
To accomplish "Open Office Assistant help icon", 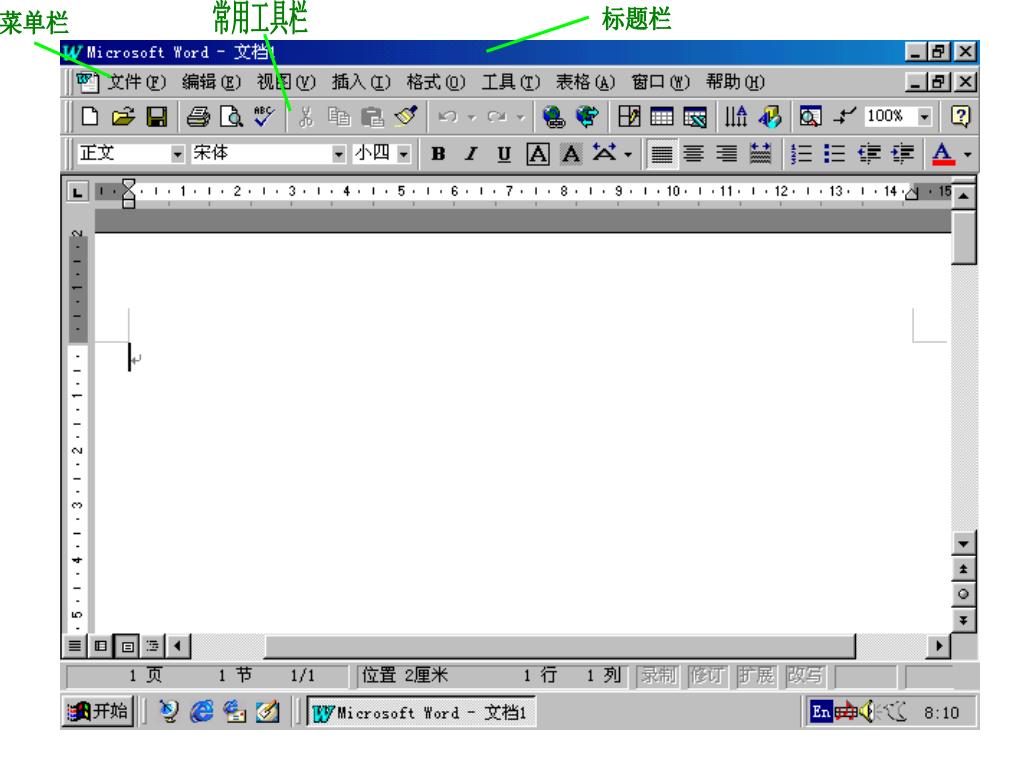I will 960,116.
